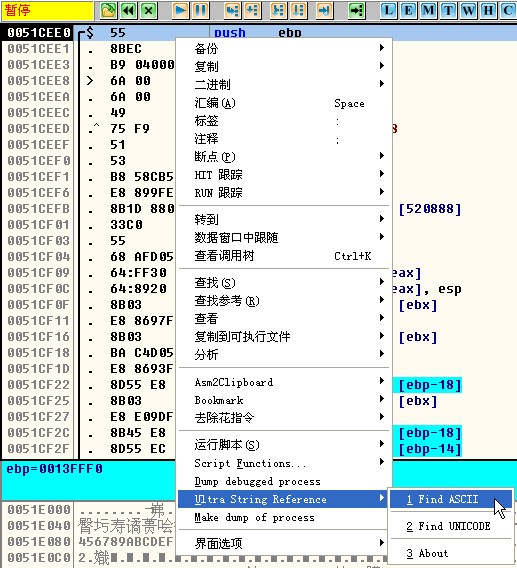Click the Open file toolbar icon

pos(108,10)
